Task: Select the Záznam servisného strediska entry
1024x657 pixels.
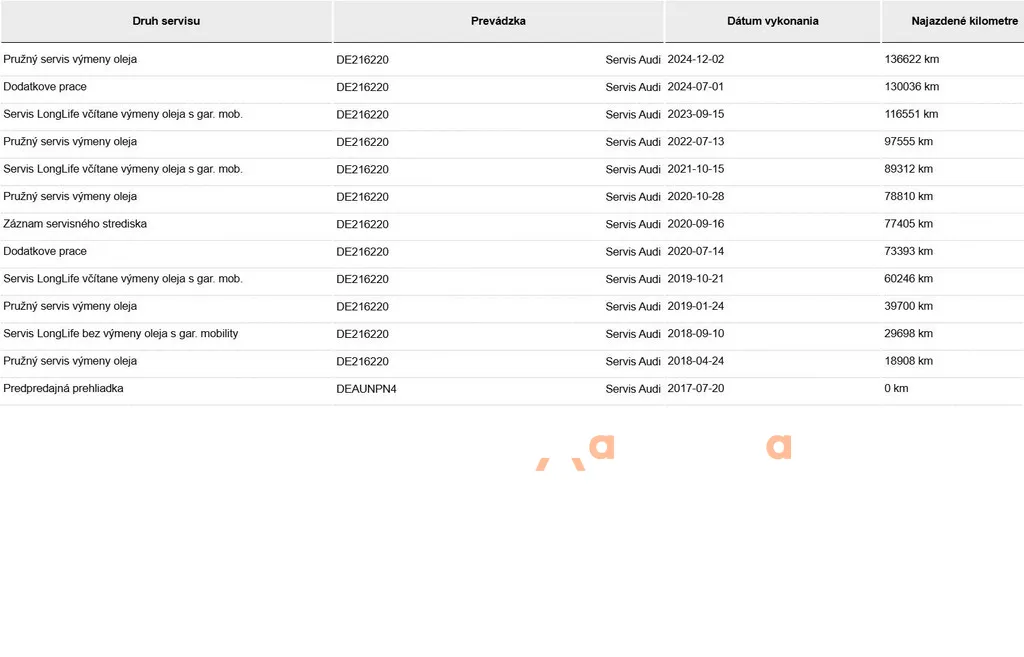Action: 75,223
